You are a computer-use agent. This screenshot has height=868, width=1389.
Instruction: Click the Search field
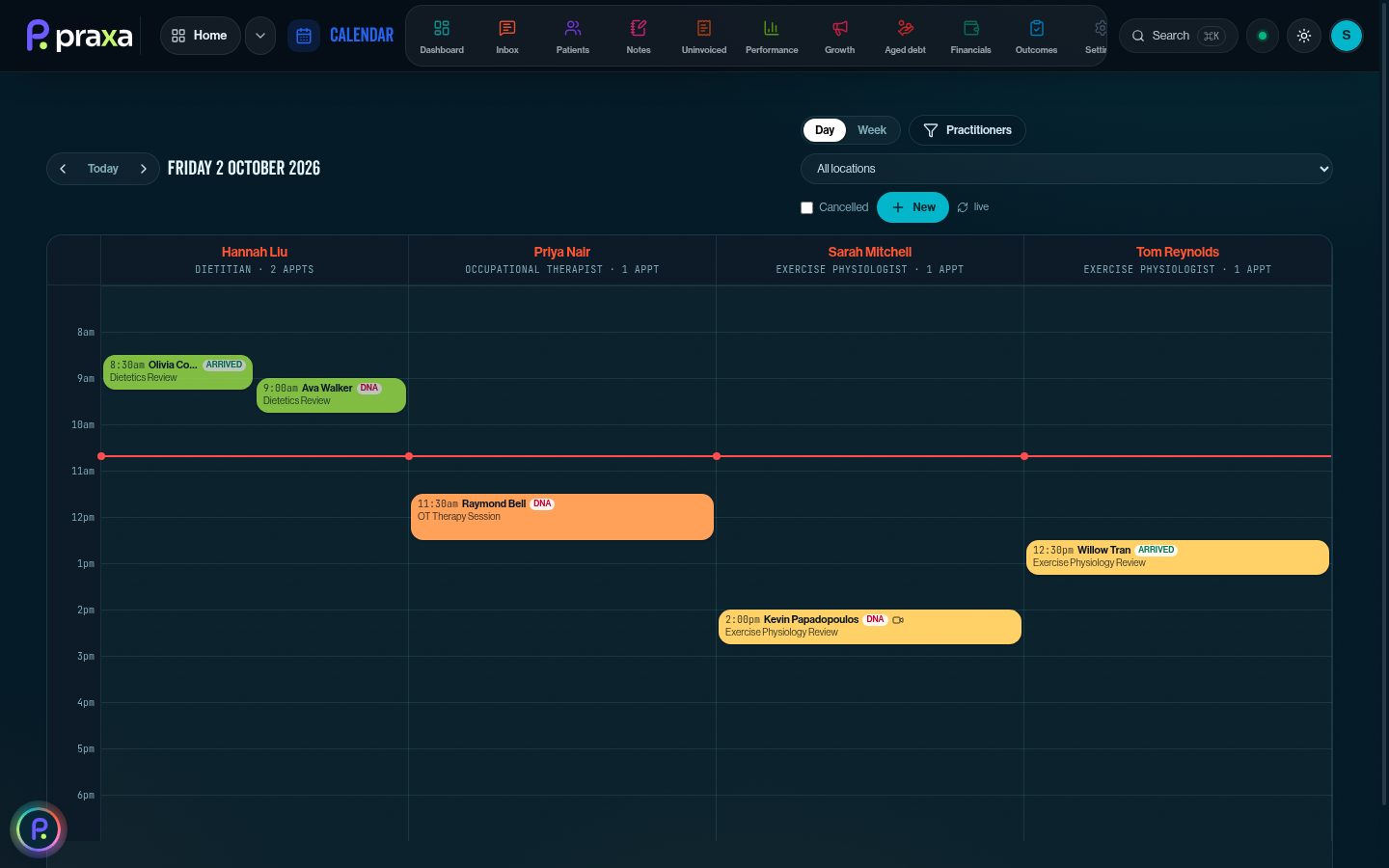point(1178,36)
